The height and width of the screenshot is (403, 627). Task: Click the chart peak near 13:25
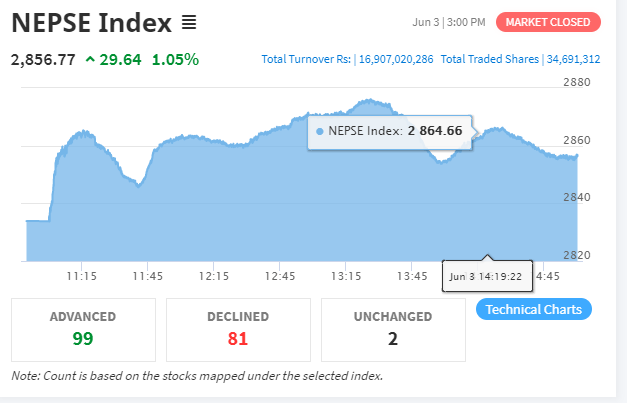(x=369, y=100)
